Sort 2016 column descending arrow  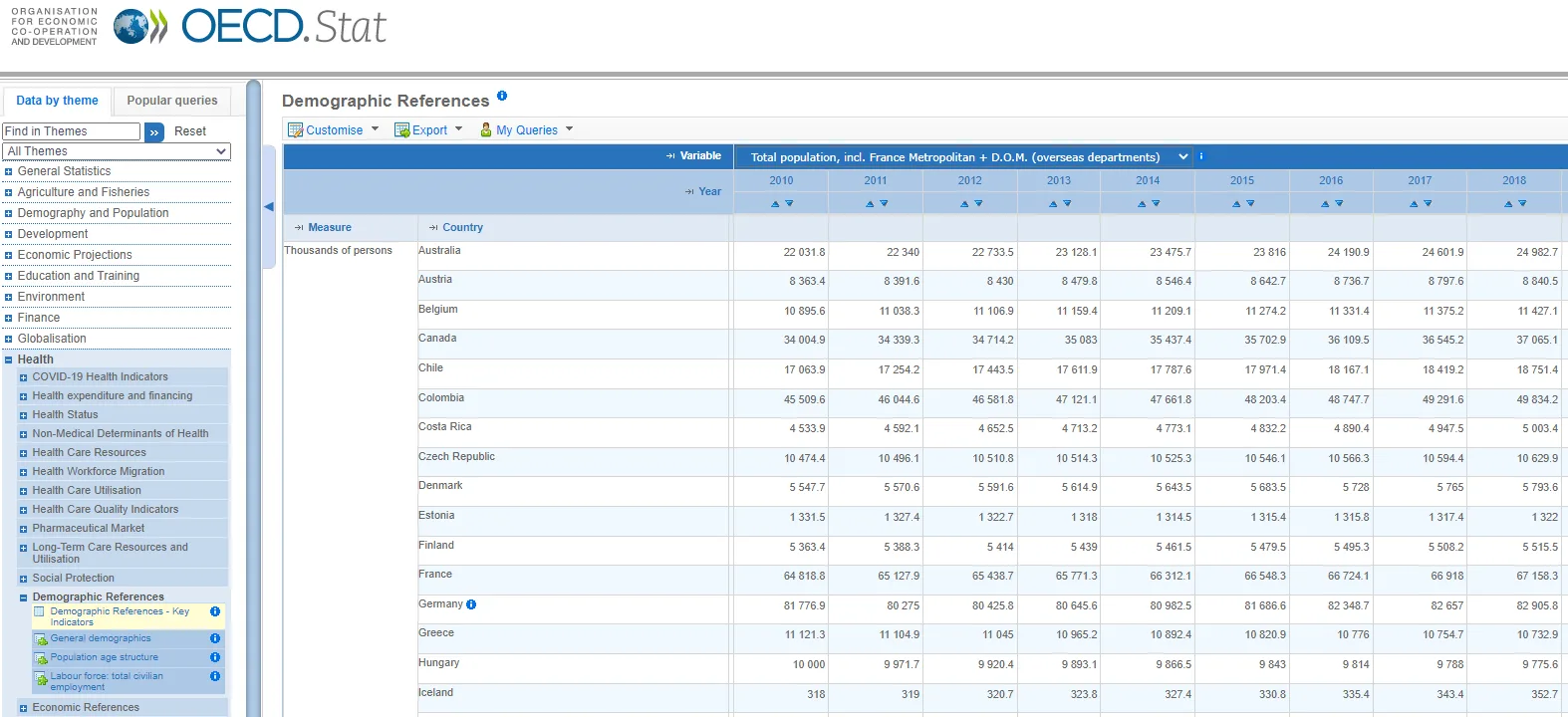tap(1339, 204)
